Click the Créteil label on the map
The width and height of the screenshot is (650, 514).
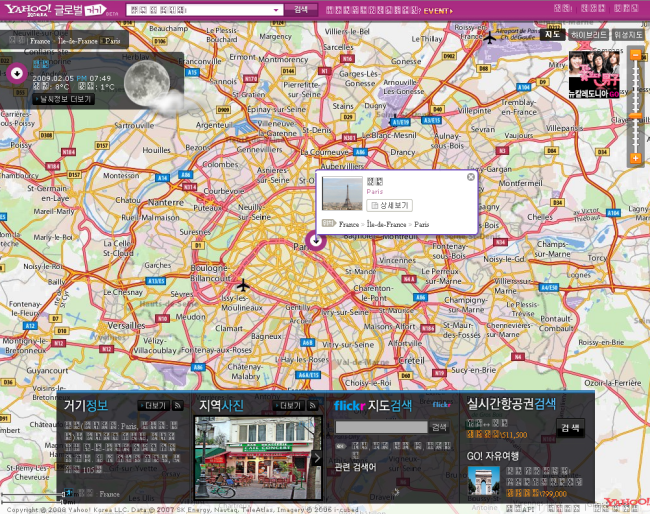(x=411, y=361)
